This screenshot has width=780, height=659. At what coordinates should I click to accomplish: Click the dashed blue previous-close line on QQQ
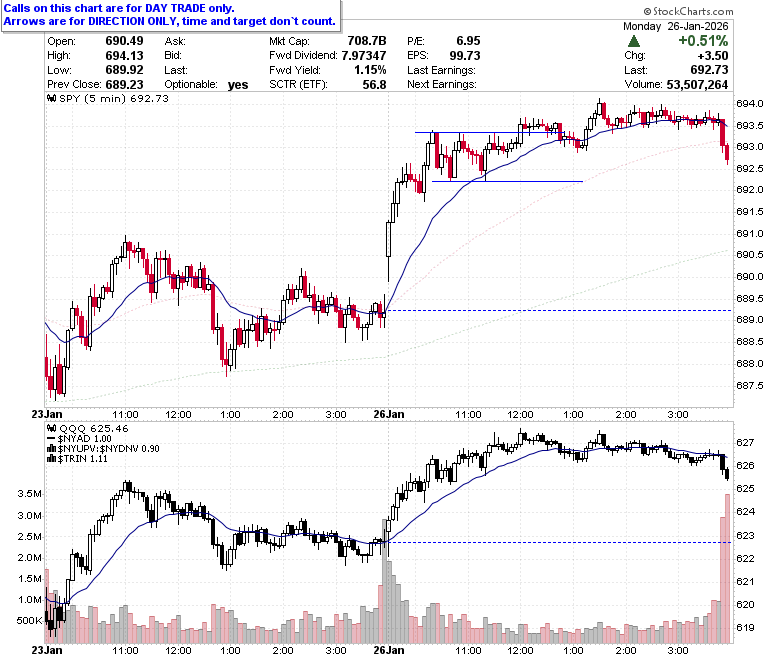tap(558, 542)
